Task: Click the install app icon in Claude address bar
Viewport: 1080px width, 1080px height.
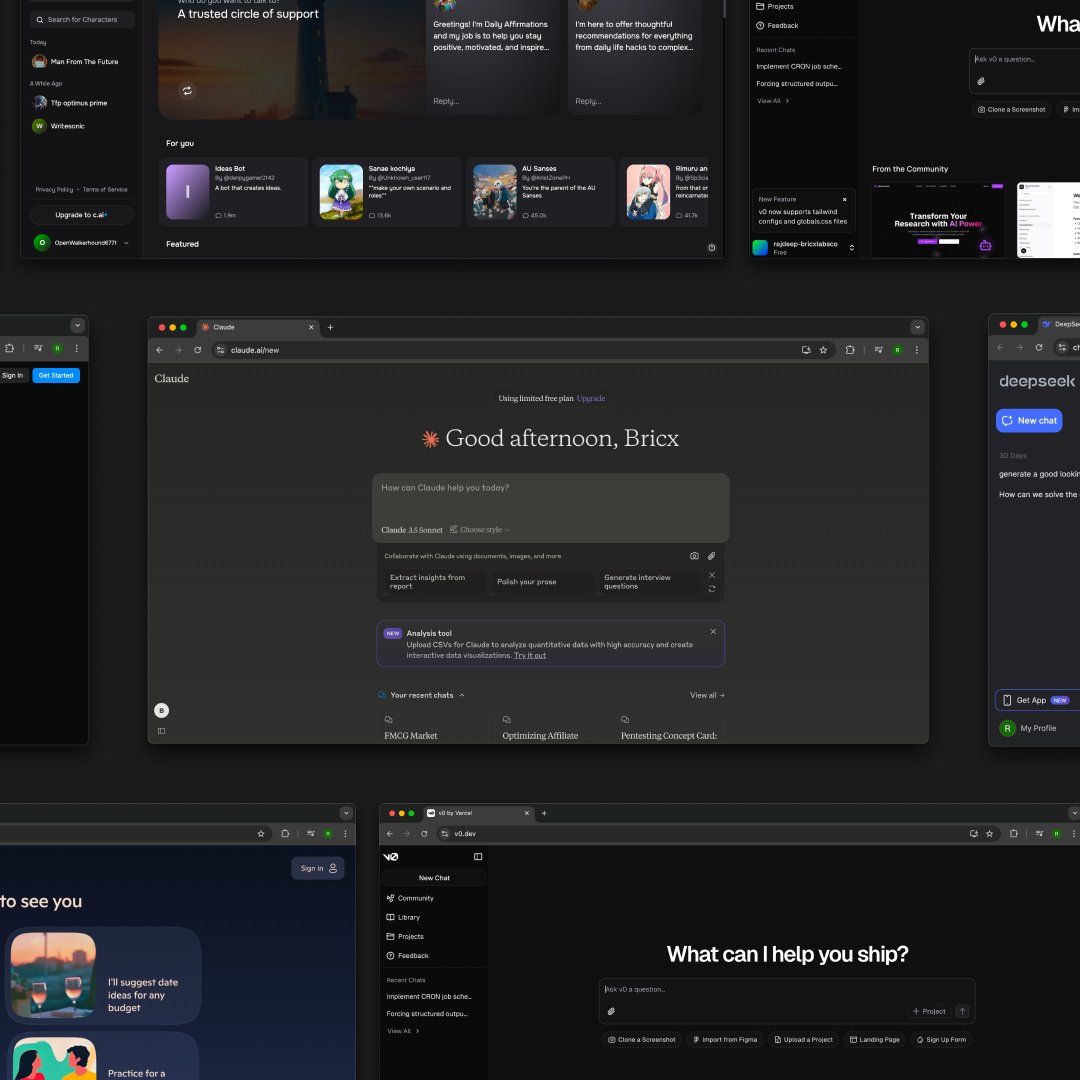Action: point(807,350)
